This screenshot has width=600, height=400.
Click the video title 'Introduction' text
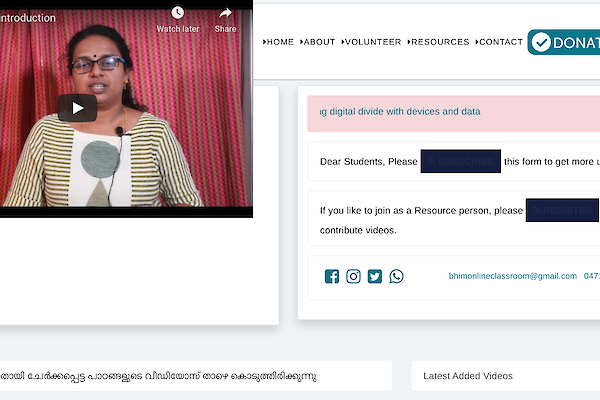[x=28, y=18]
